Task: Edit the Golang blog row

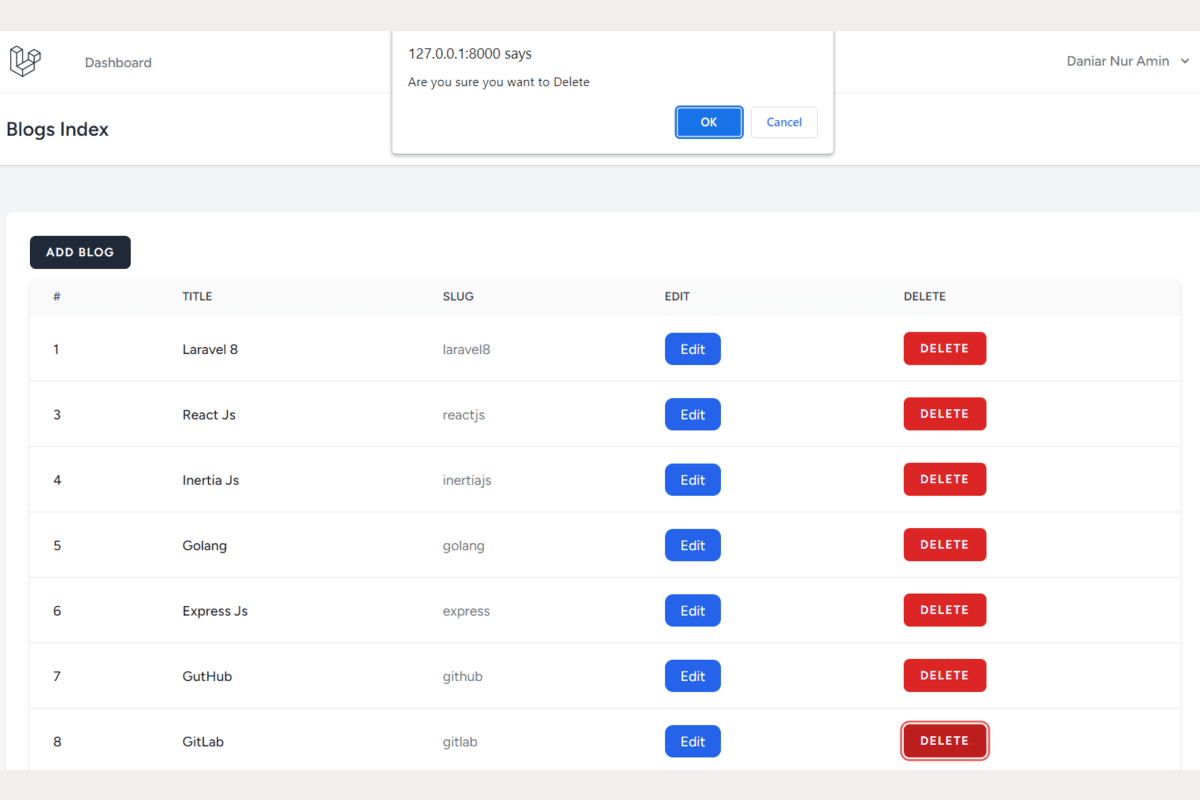Action: [x=692, y=545]
